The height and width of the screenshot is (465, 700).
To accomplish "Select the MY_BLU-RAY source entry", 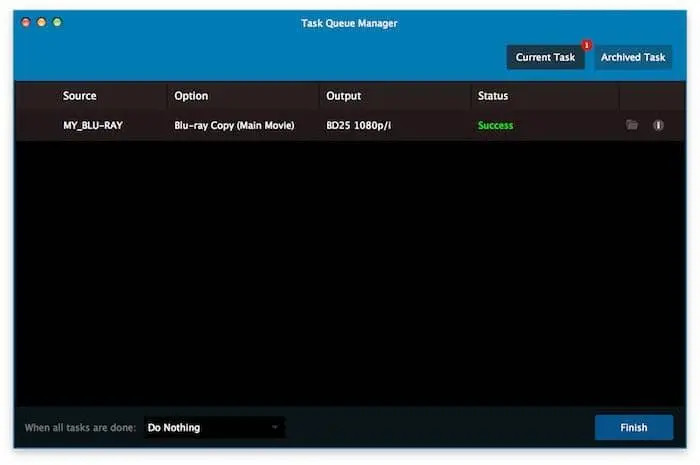I will pyautogui.click(x=93, y=125).
